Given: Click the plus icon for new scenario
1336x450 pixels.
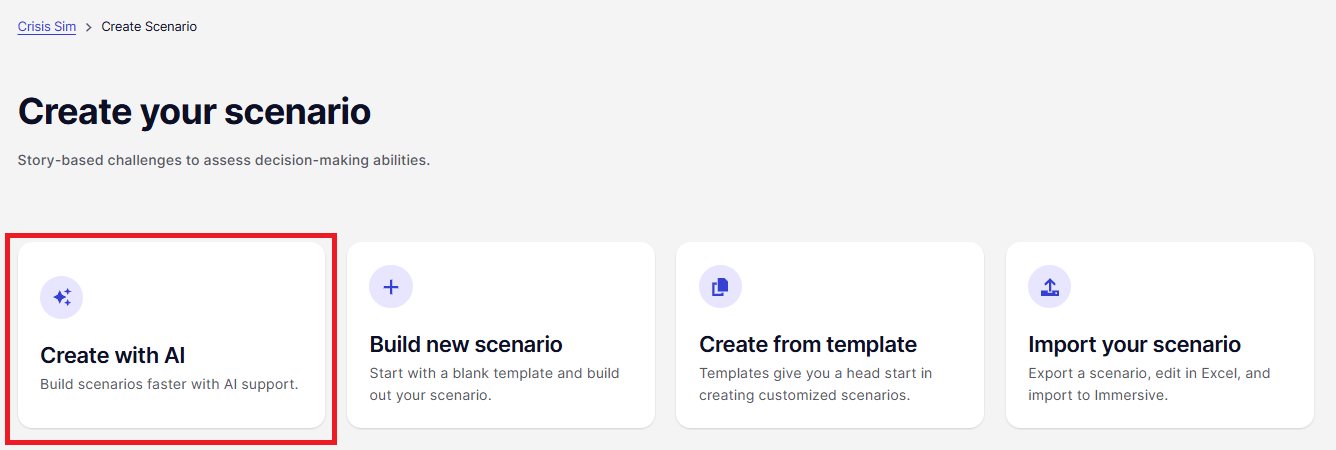Looking at the screenshot, I should coord(391,287).
